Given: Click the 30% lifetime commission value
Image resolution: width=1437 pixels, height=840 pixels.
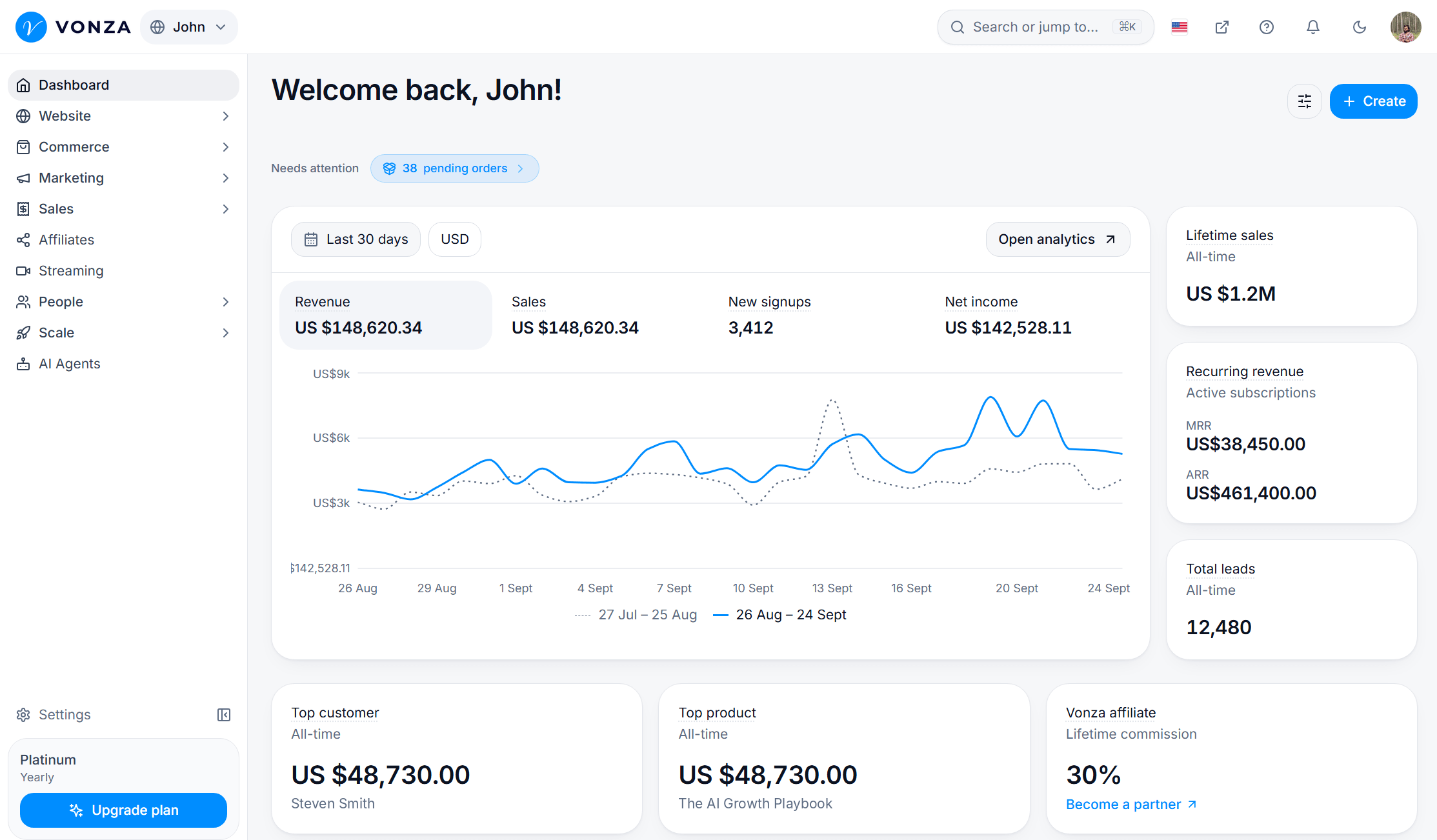Looking at the screenshot, I should coord(1094,775).
